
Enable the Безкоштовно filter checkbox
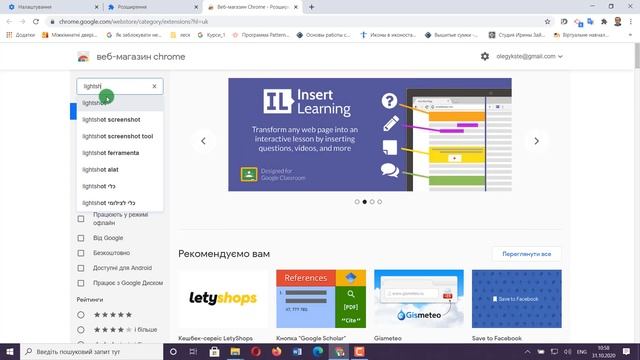[81, 253]
